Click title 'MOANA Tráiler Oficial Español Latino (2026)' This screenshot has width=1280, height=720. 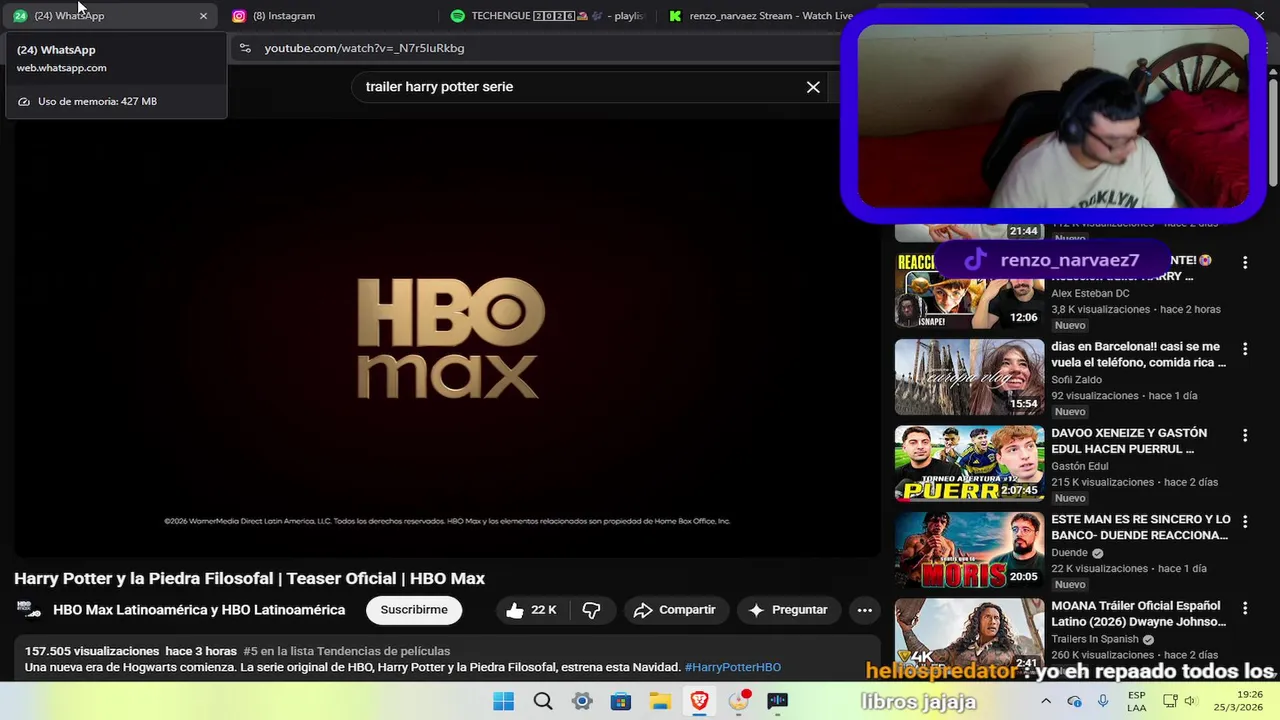(1138, 613)
